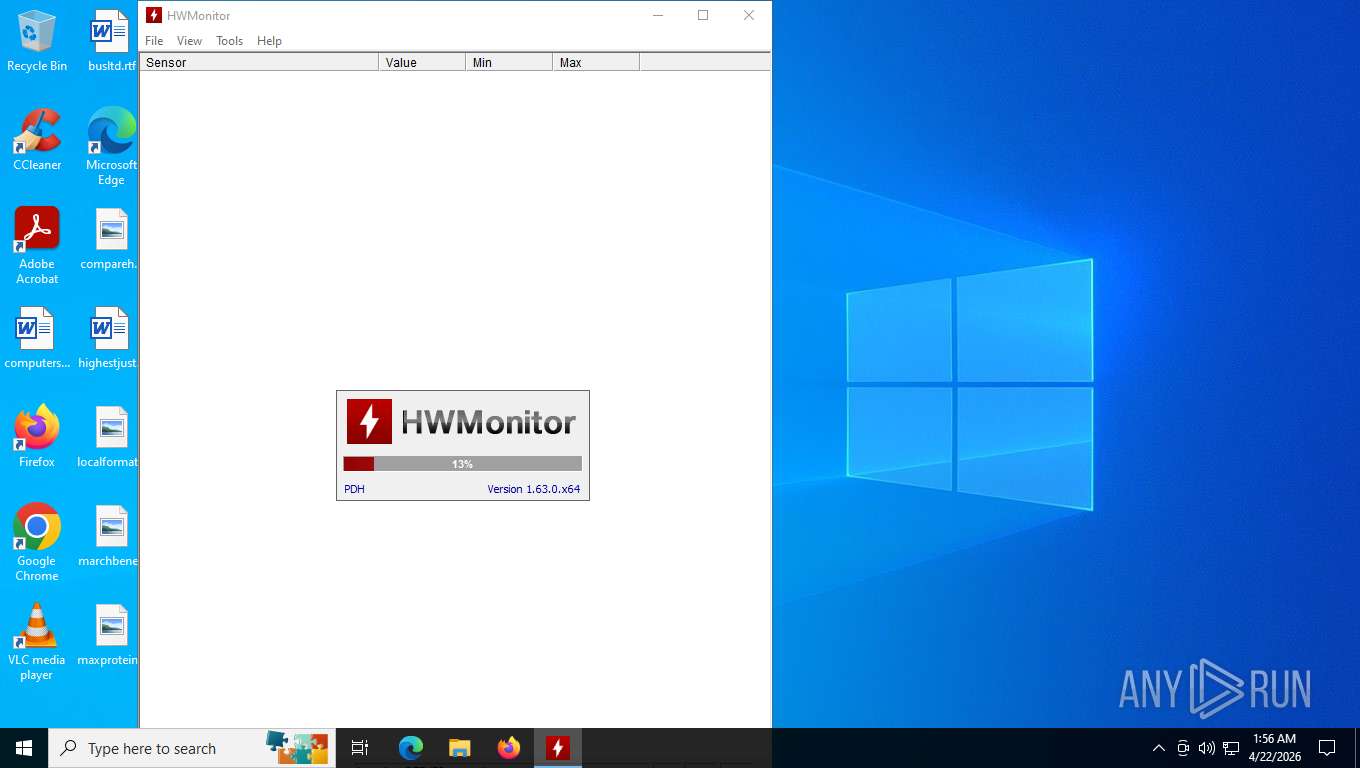This screenshot has width=1360, height=768.
Task: Launch Firefox from the taskbar
Action: coord(509,748)
